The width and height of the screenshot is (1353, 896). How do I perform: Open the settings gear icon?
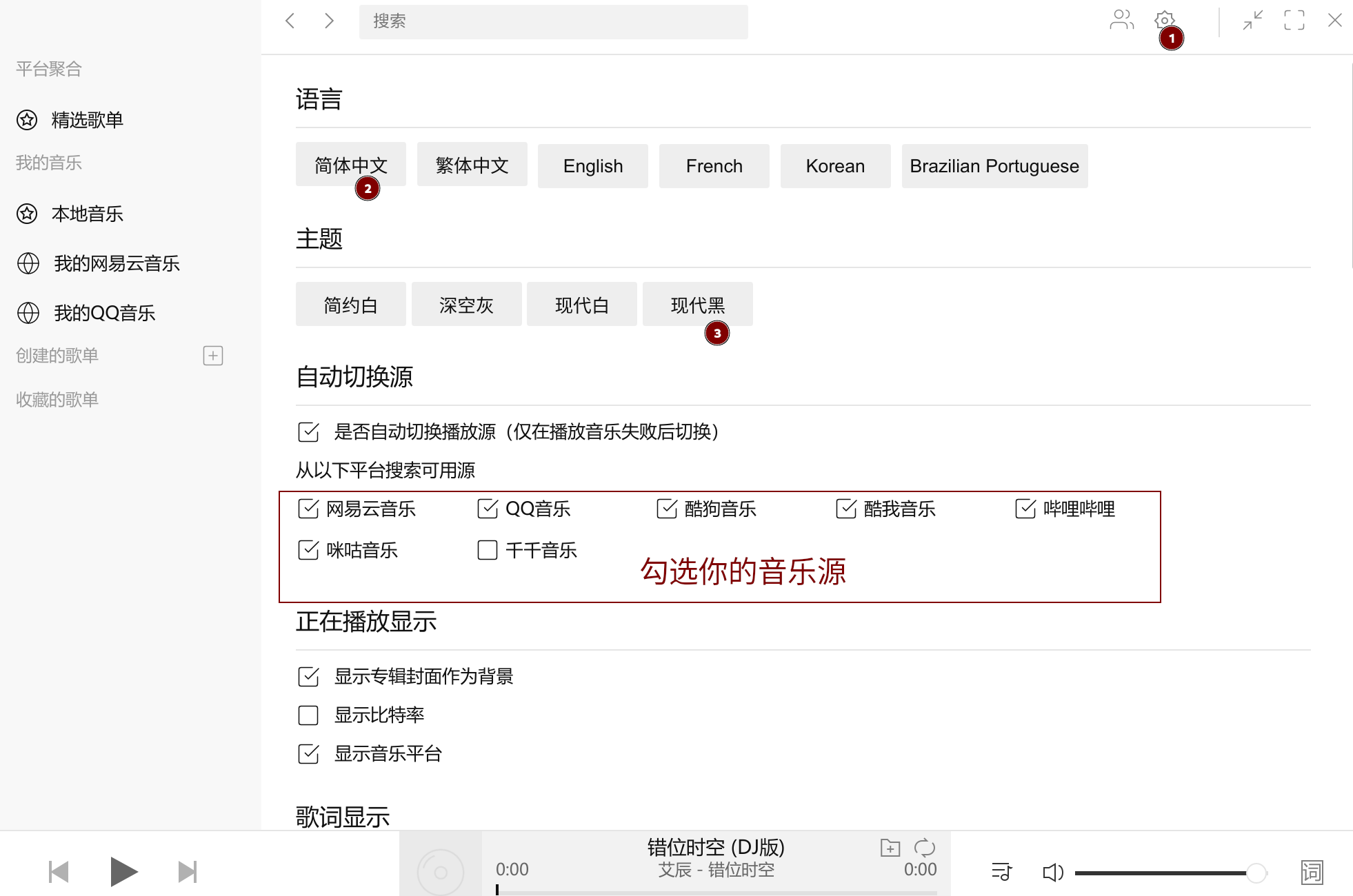tap(1164, 20)
